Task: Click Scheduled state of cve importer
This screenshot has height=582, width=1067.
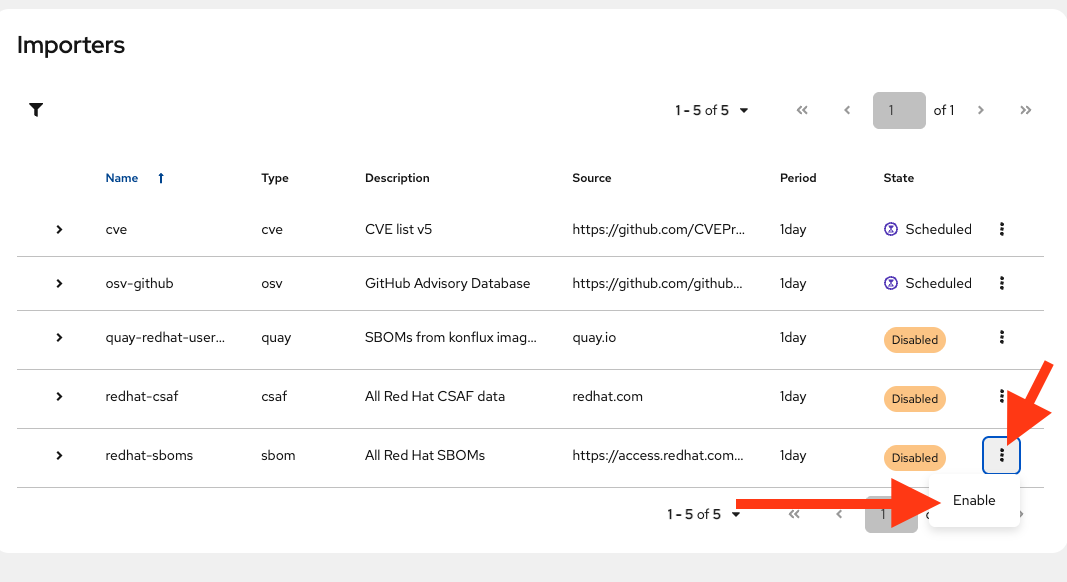Action: pos(928,229)
